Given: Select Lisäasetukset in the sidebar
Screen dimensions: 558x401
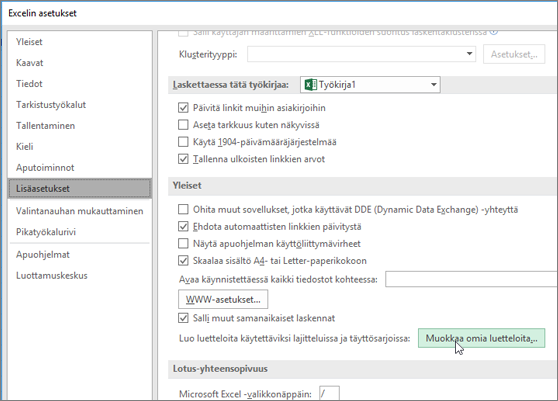Looking at the screenshot, I should click(x=79, y=189).
